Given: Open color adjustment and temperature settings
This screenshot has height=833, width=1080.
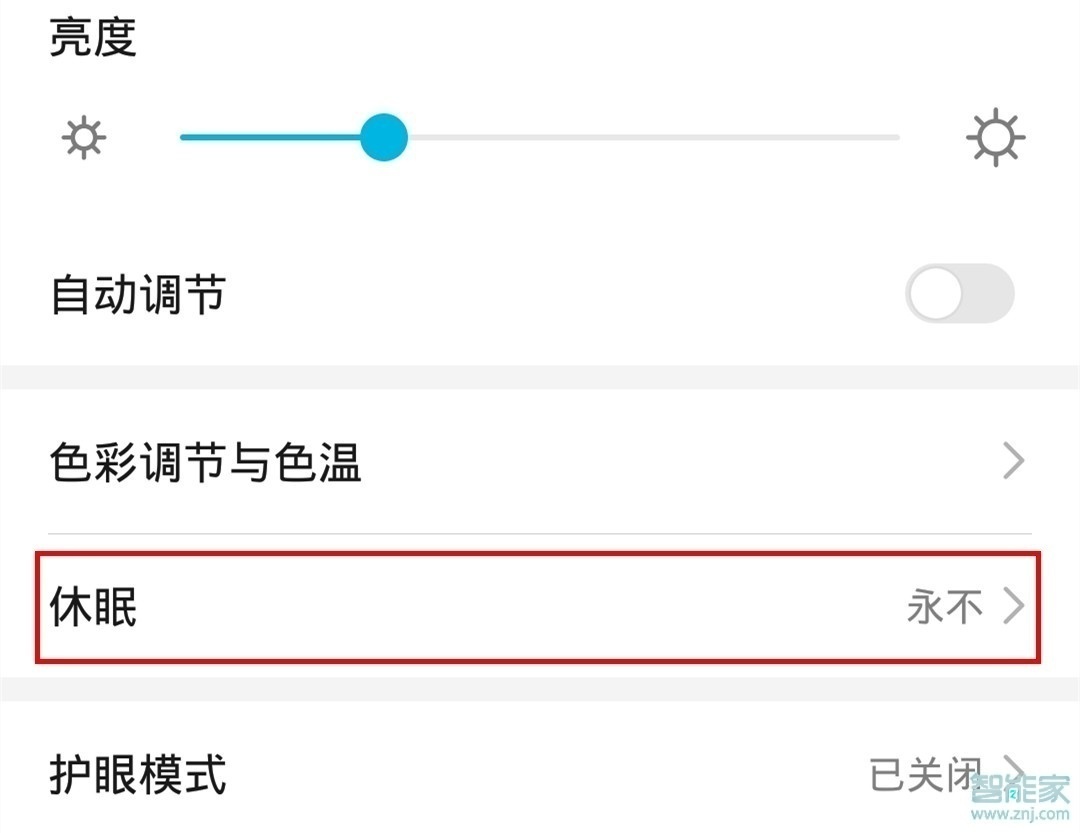Looking at the screenshot, I should click(540, 460).
